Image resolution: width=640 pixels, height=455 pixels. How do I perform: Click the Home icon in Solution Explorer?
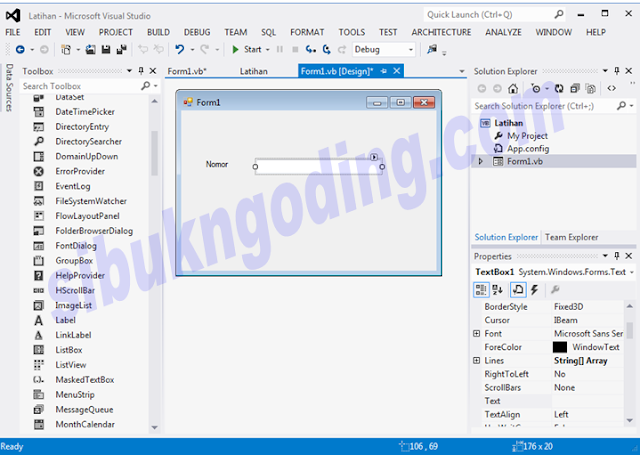(x=513, y=89)
